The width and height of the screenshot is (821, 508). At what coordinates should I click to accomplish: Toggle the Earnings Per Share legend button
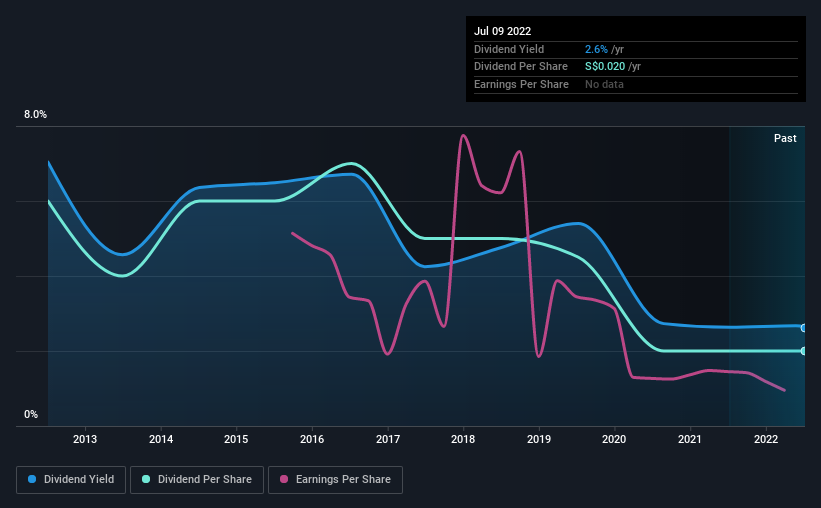point(335,479)
